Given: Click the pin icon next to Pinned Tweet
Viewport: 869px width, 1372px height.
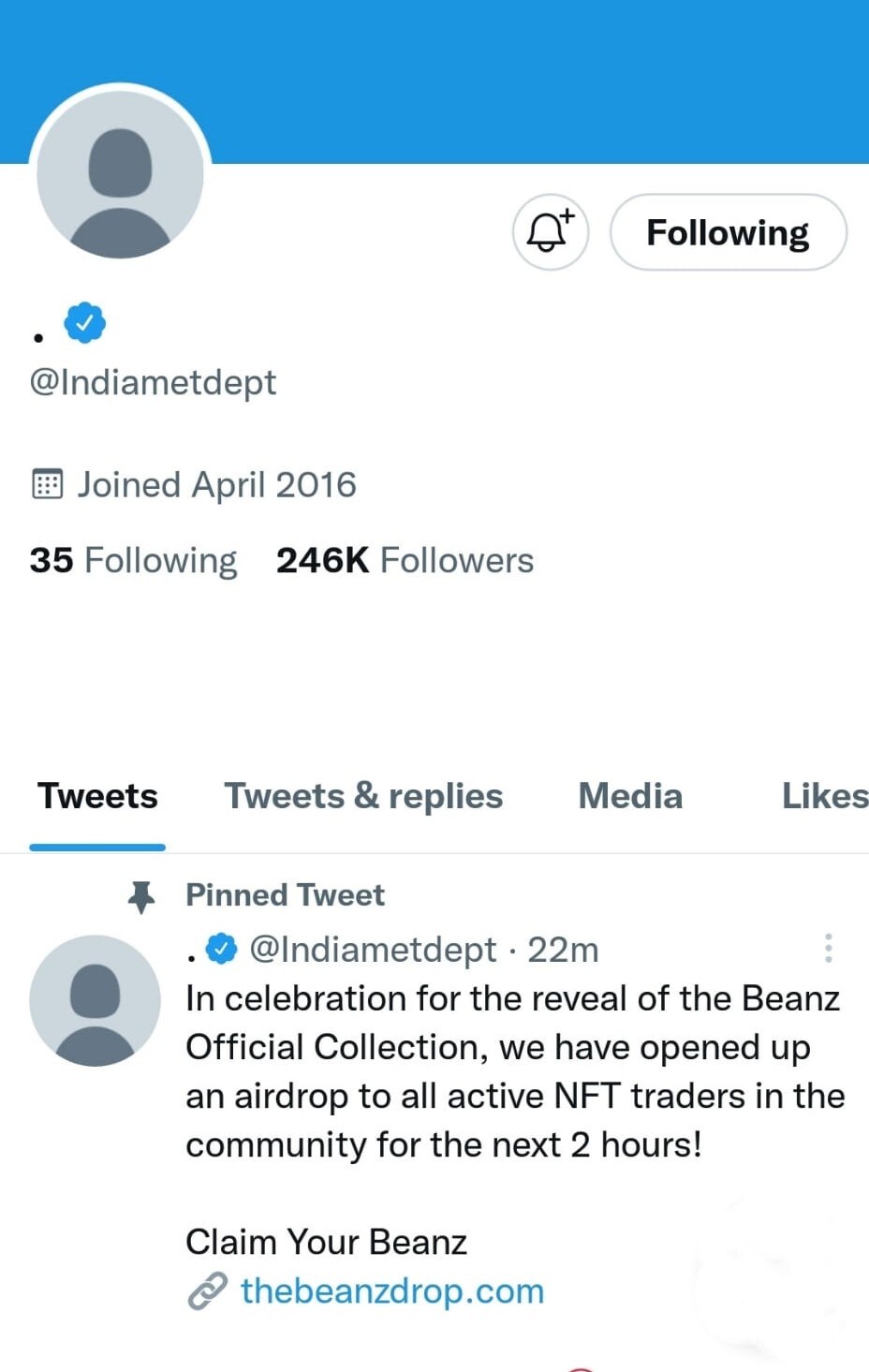Looking at the screenshot, I should 141,896.
